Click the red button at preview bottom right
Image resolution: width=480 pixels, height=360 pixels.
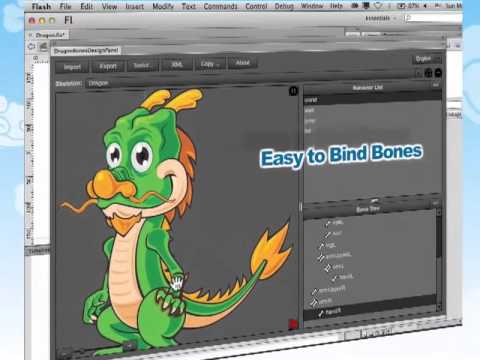tap(293, 324)
